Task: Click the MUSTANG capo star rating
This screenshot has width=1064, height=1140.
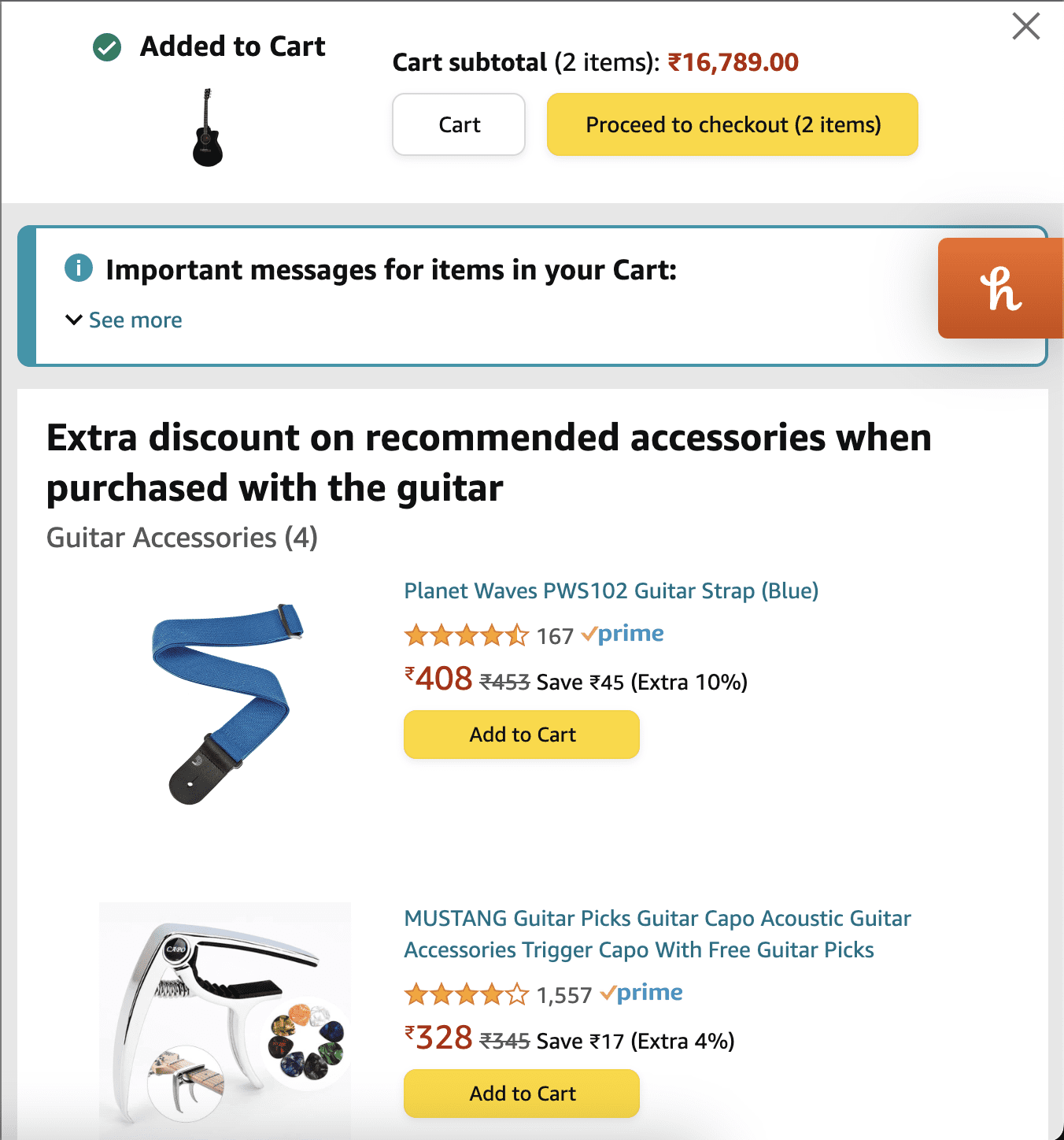Action: tap(466, 994)
